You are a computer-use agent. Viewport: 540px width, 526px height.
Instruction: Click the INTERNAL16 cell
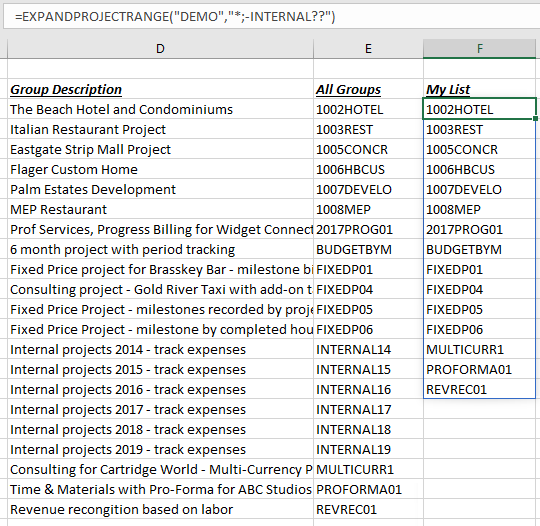(x=368, y=389)
